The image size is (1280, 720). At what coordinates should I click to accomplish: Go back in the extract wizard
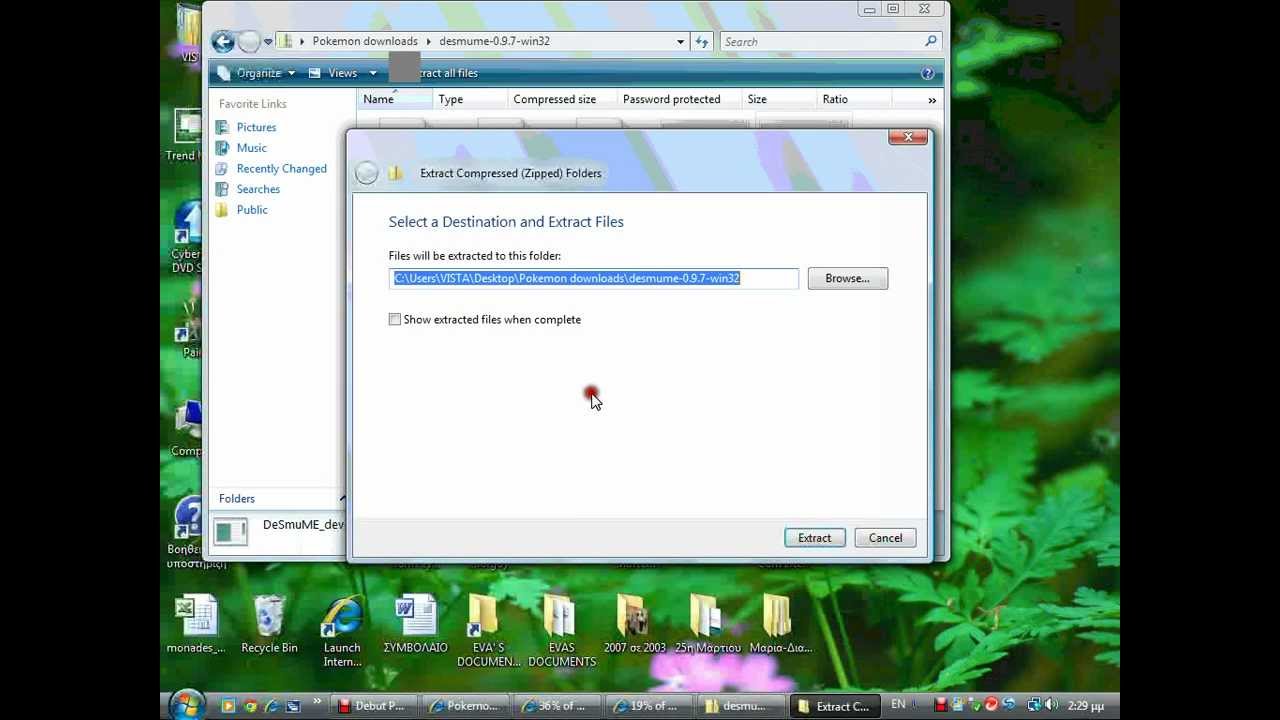[367, 173]
